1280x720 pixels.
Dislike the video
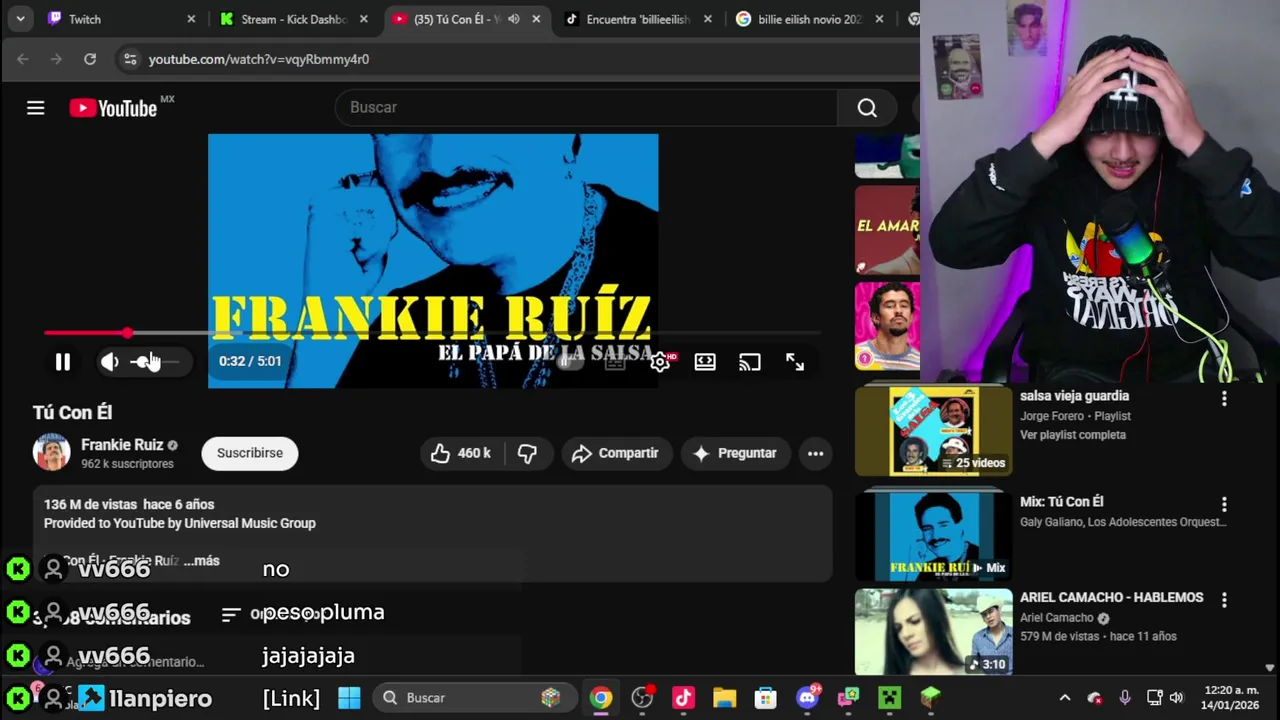click(527, 453)
